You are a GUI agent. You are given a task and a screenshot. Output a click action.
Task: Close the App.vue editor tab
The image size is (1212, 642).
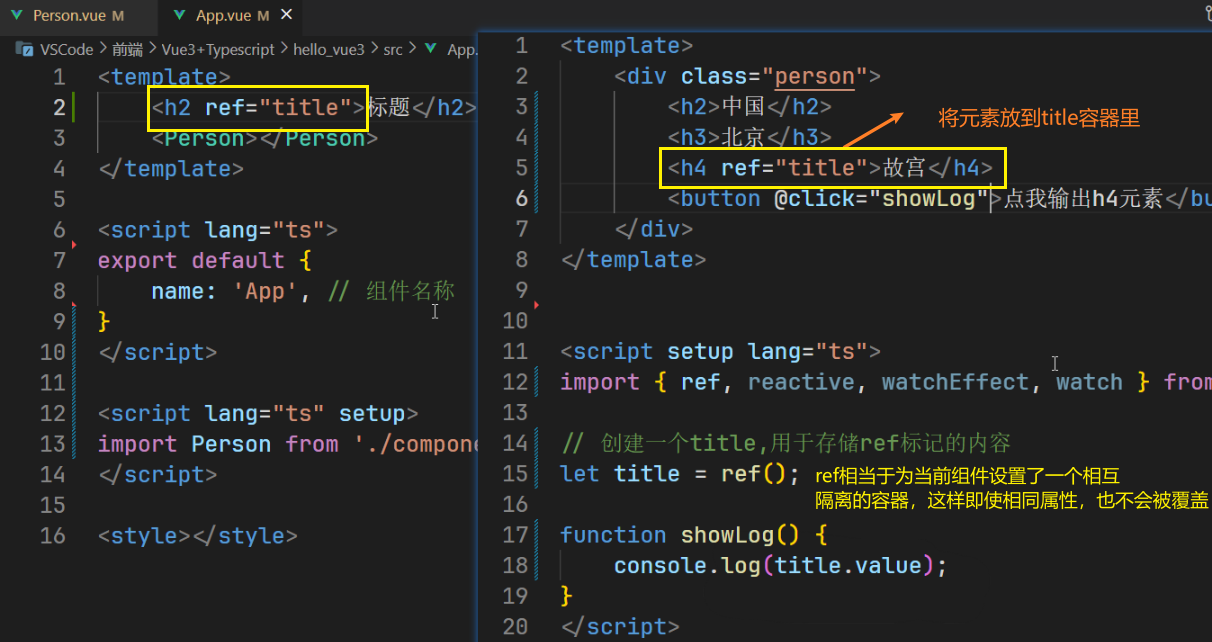(x=286, y=16)
